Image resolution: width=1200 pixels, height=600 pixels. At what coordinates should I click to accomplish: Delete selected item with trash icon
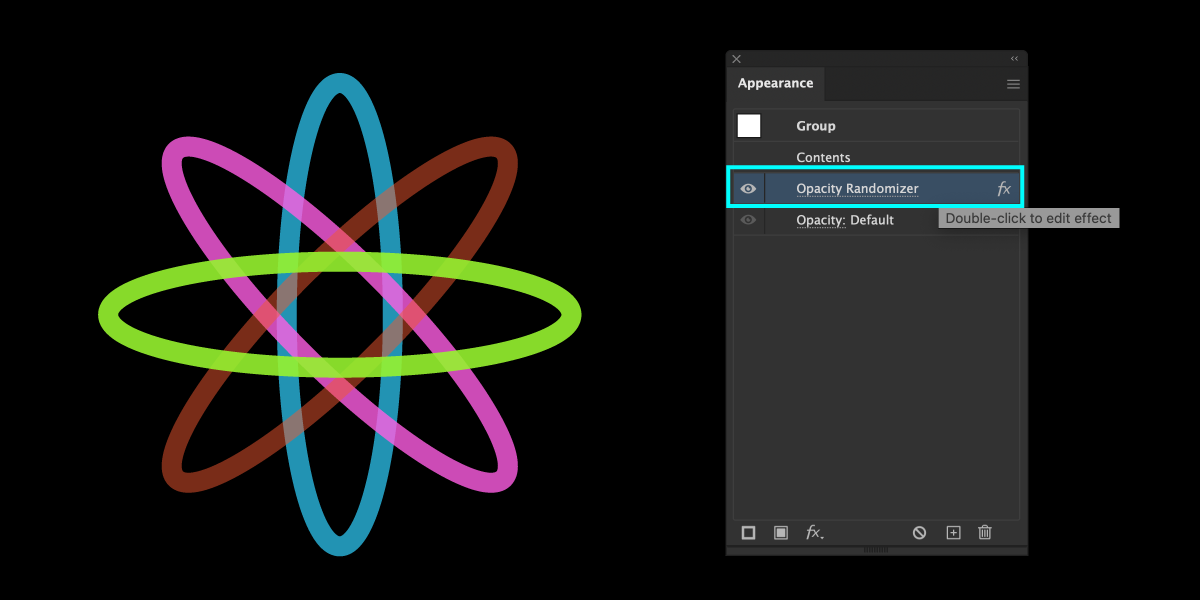(985, 533)
